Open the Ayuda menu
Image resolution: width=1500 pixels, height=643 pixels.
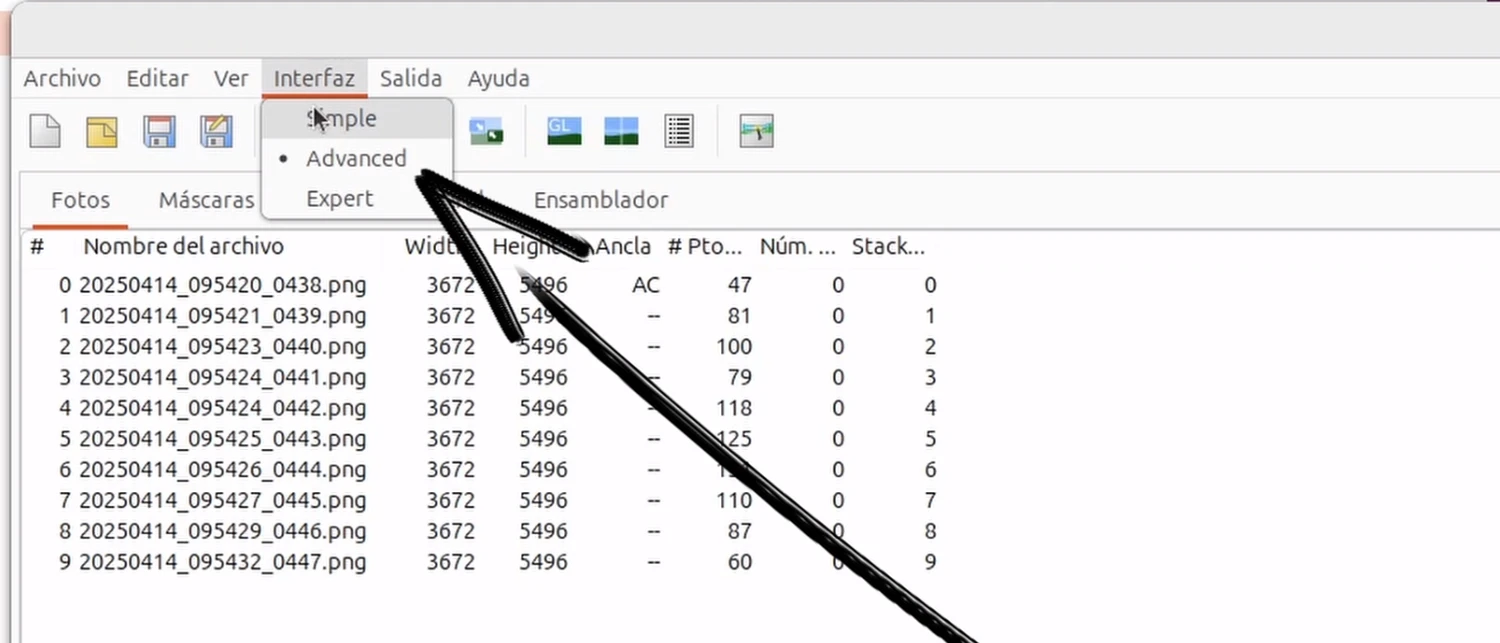pyautogui.click(x=498, y=79)
